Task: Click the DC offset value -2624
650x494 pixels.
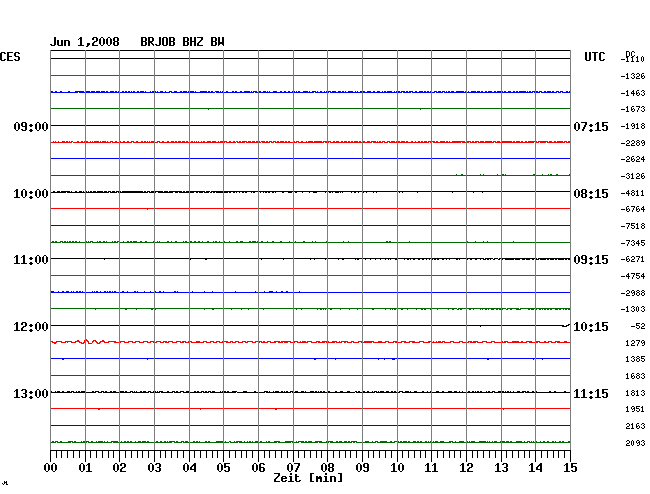Action: point(633,160)
